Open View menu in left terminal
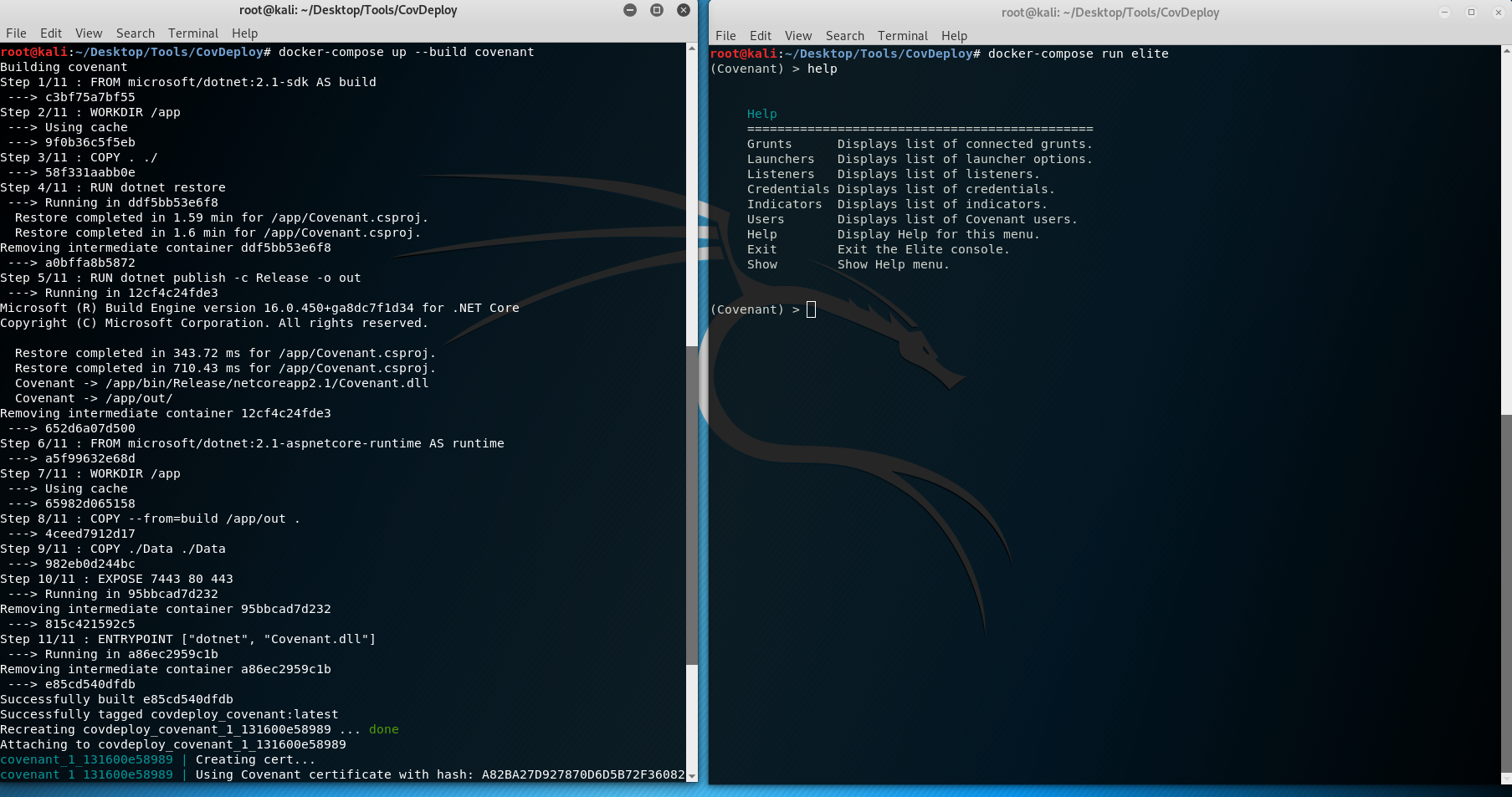The height and width of the screenshot is (797, 1512). pyautogui.click(x=89, y=33)
